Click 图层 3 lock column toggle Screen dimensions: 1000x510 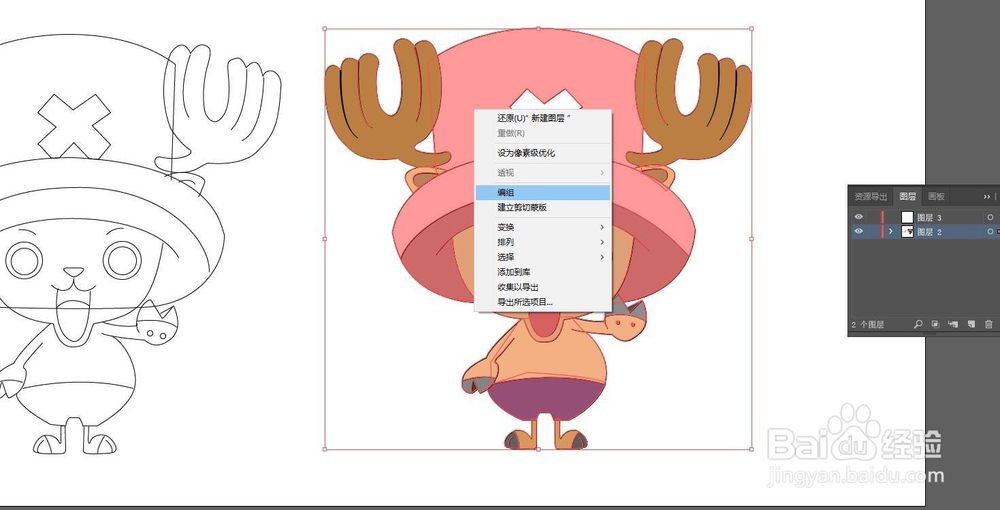[873, 217]
